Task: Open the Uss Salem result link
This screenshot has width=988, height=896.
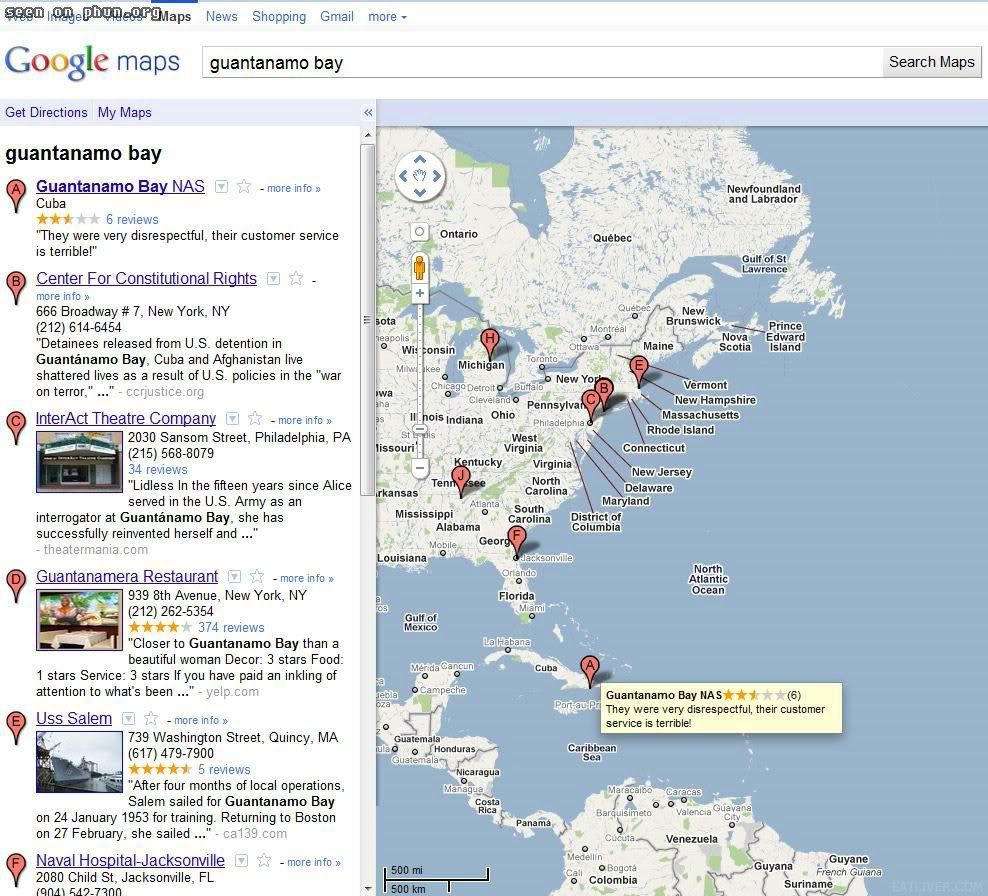Action: click(74, 719)
